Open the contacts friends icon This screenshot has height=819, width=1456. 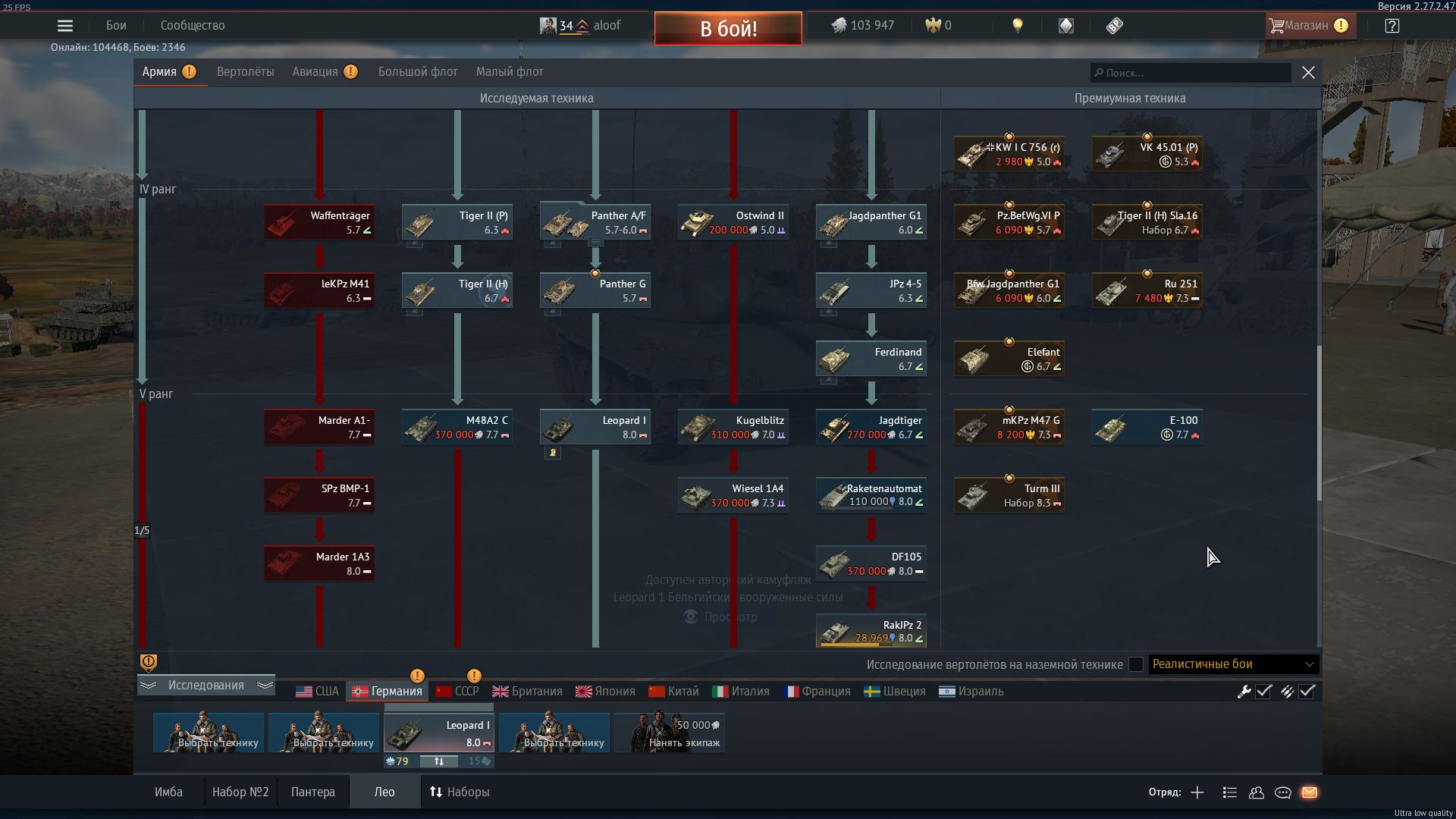(1257, 792)
